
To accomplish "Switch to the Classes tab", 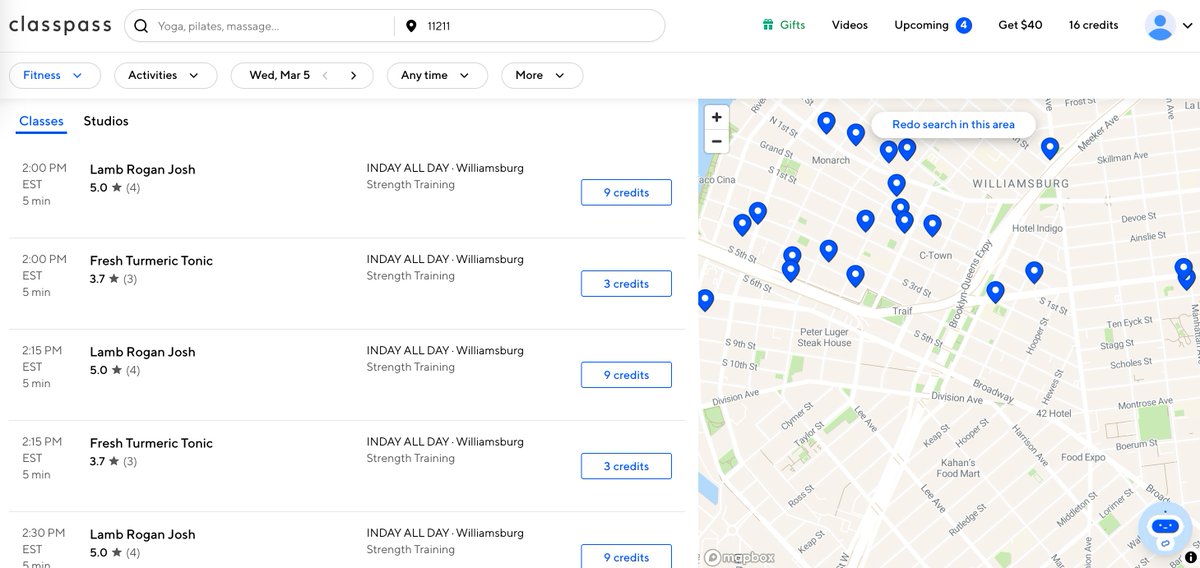I will click(x=41, y=121).
